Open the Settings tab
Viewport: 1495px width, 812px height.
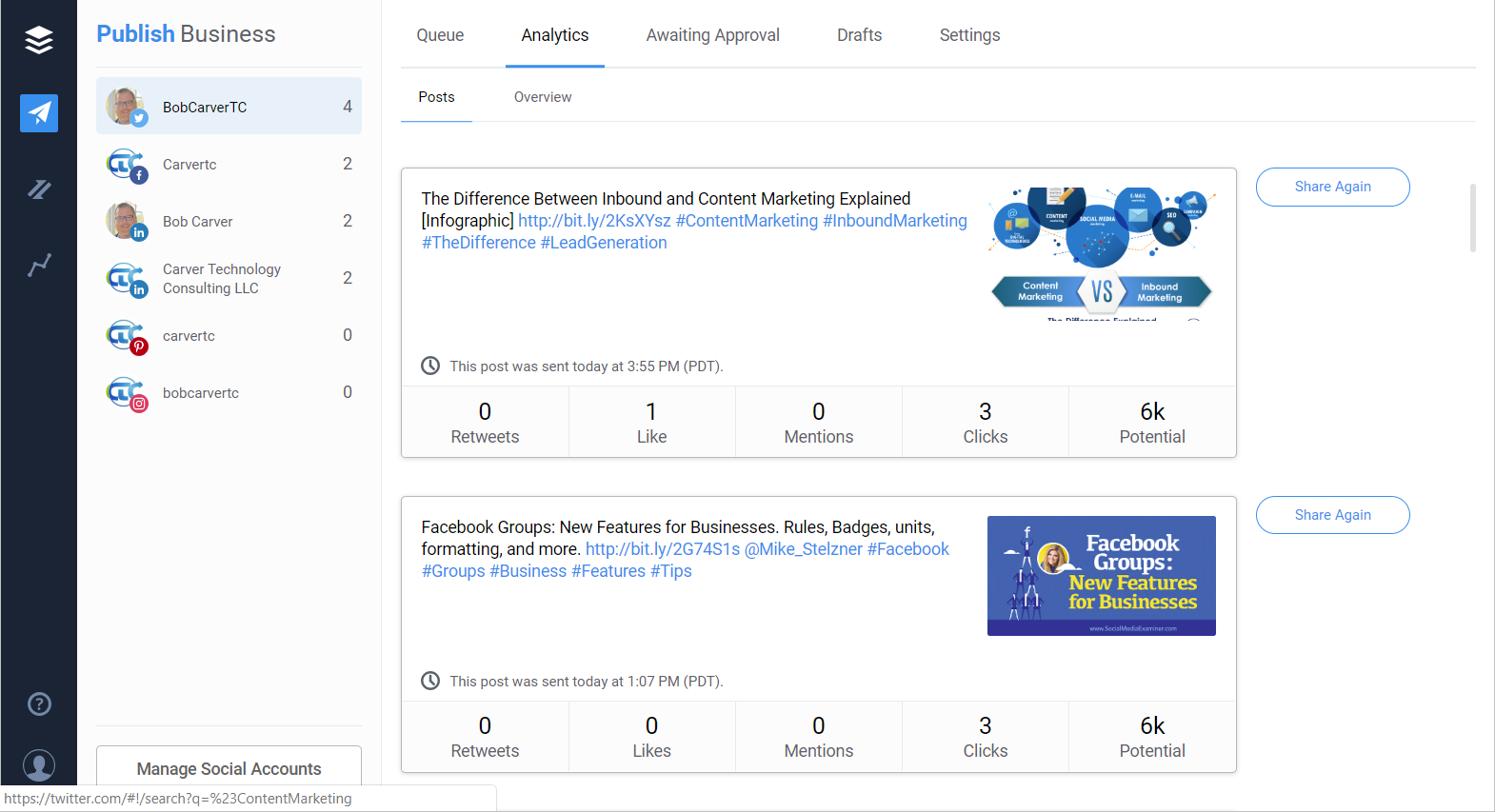click(970, 35)
